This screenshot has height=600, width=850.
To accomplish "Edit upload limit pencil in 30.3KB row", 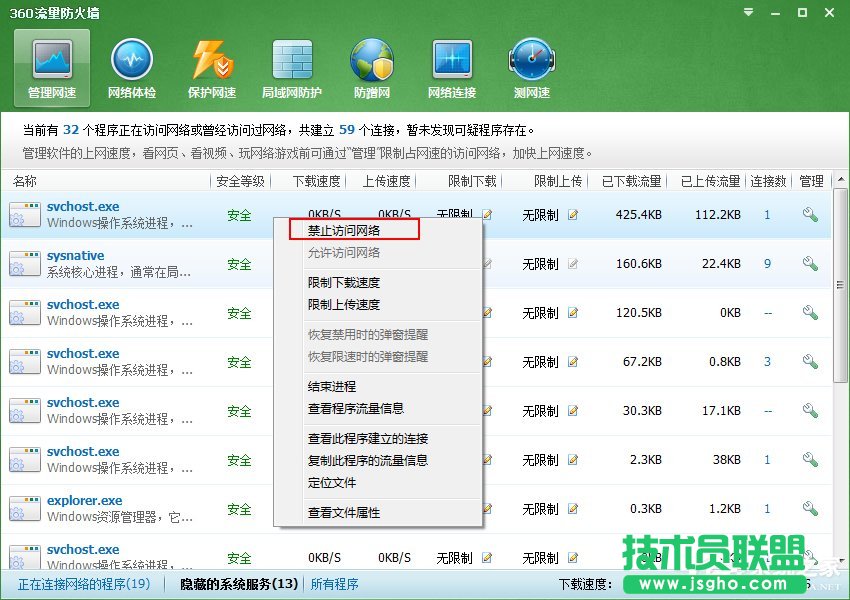I will click(x=573, y=411).
